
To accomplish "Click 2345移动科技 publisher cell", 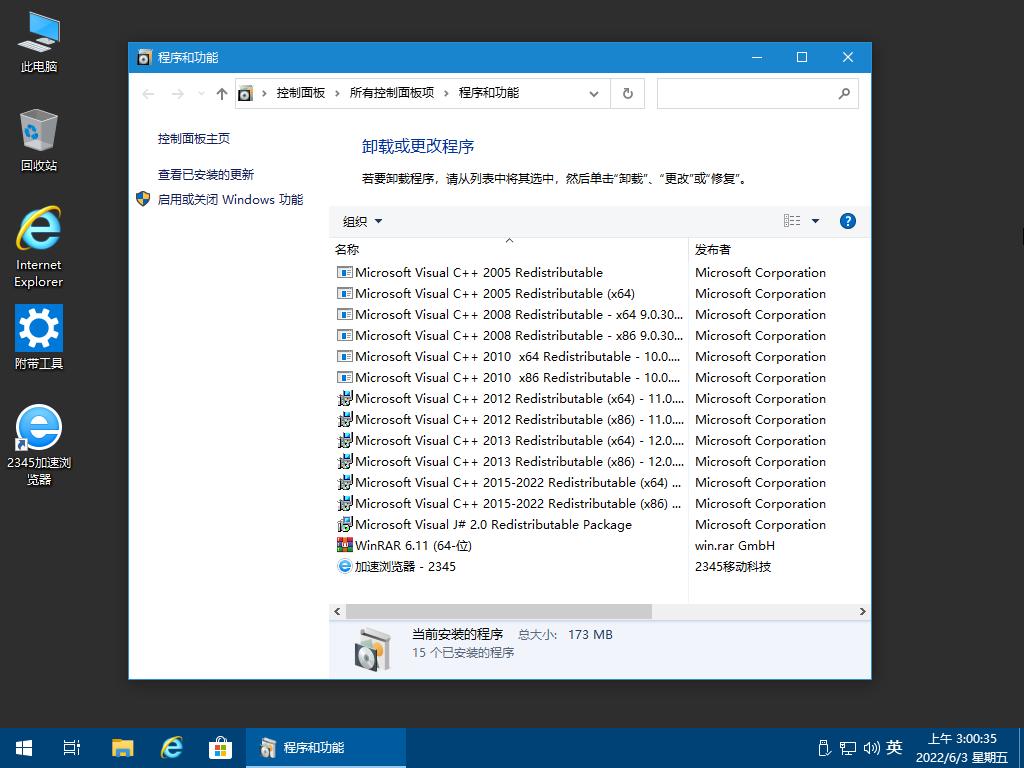I will (733, 566).
